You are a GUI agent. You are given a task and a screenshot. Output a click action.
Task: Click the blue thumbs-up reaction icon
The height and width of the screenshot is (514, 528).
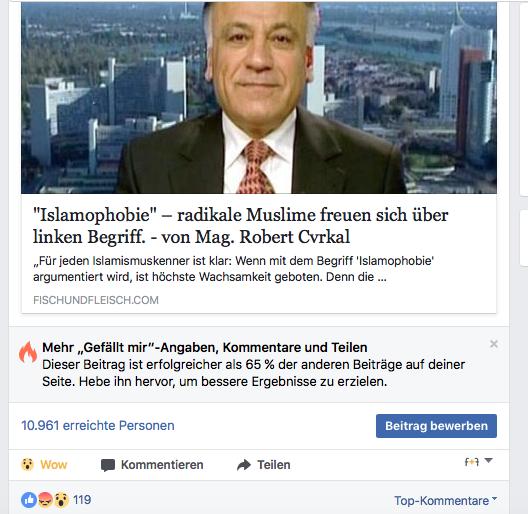pos(29,500)
